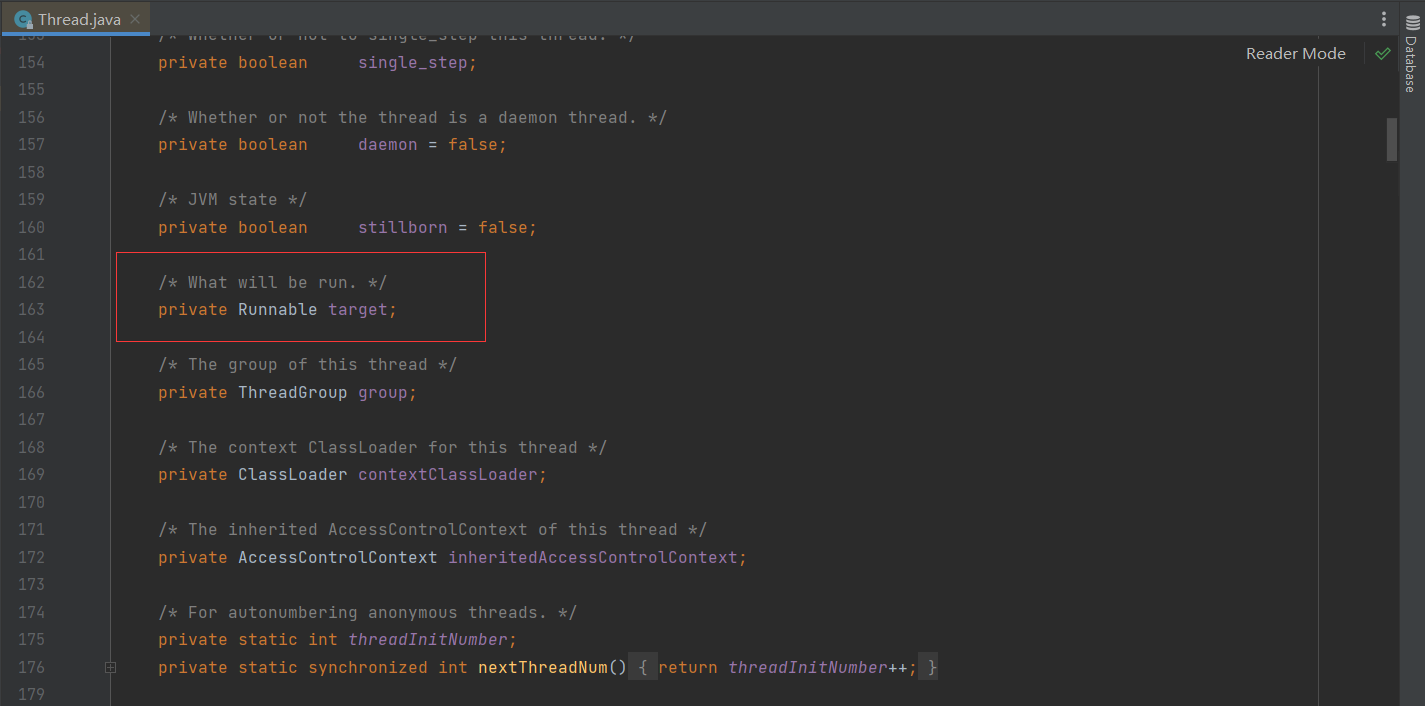Click the green inspection checkmark icon
Image resolution: width=1425 pixels, height=706 pixels.
[x=1382, y=54]
